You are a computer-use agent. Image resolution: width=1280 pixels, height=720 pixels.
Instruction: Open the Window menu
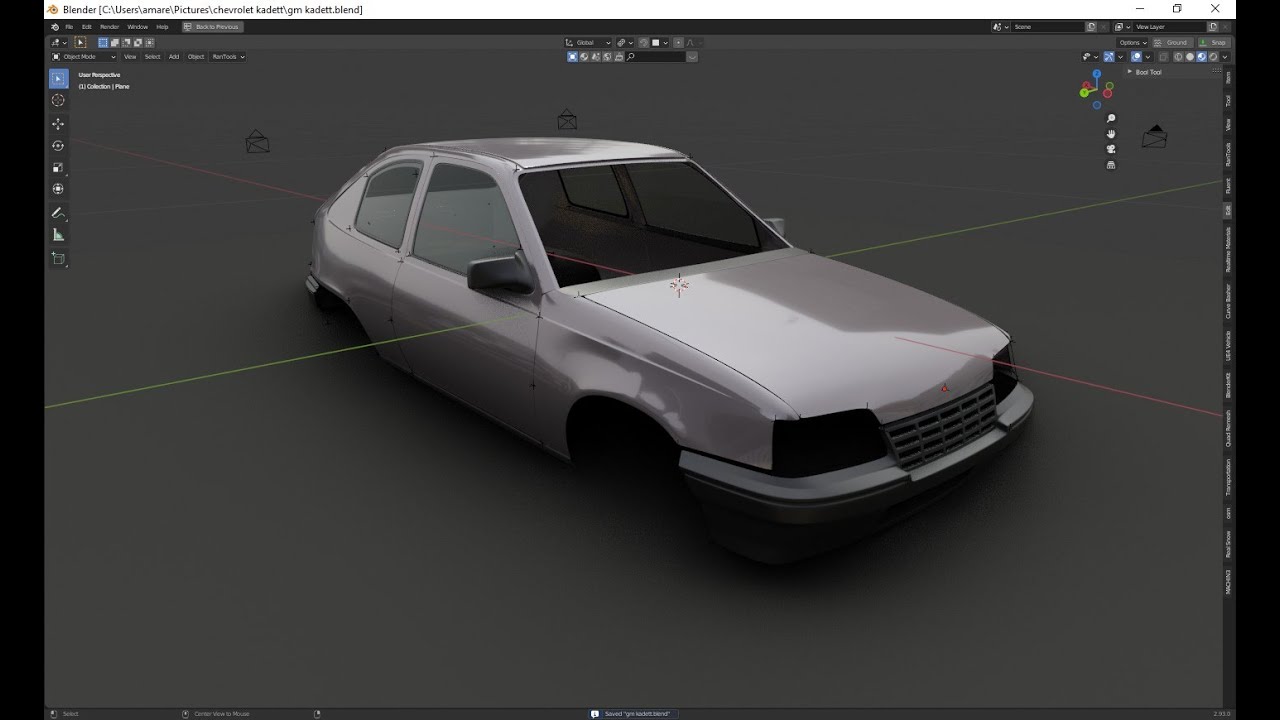point(138,27)
